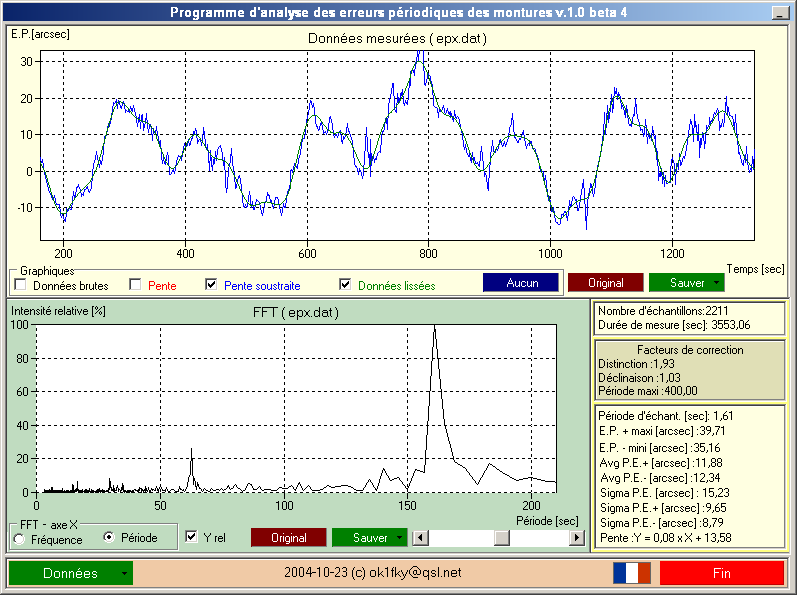The image size is (797, 595).
Task: Click the E.P. - mini 35,16 line
Action: 660,448
